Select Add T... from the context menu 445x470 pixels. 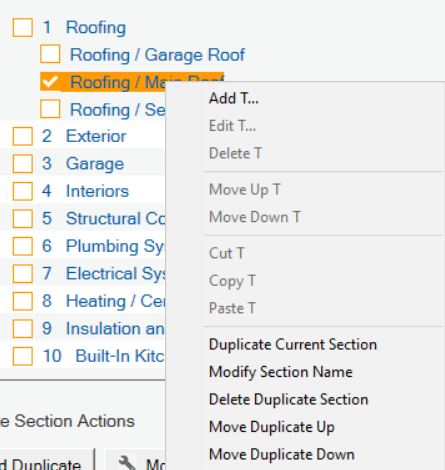234,98
